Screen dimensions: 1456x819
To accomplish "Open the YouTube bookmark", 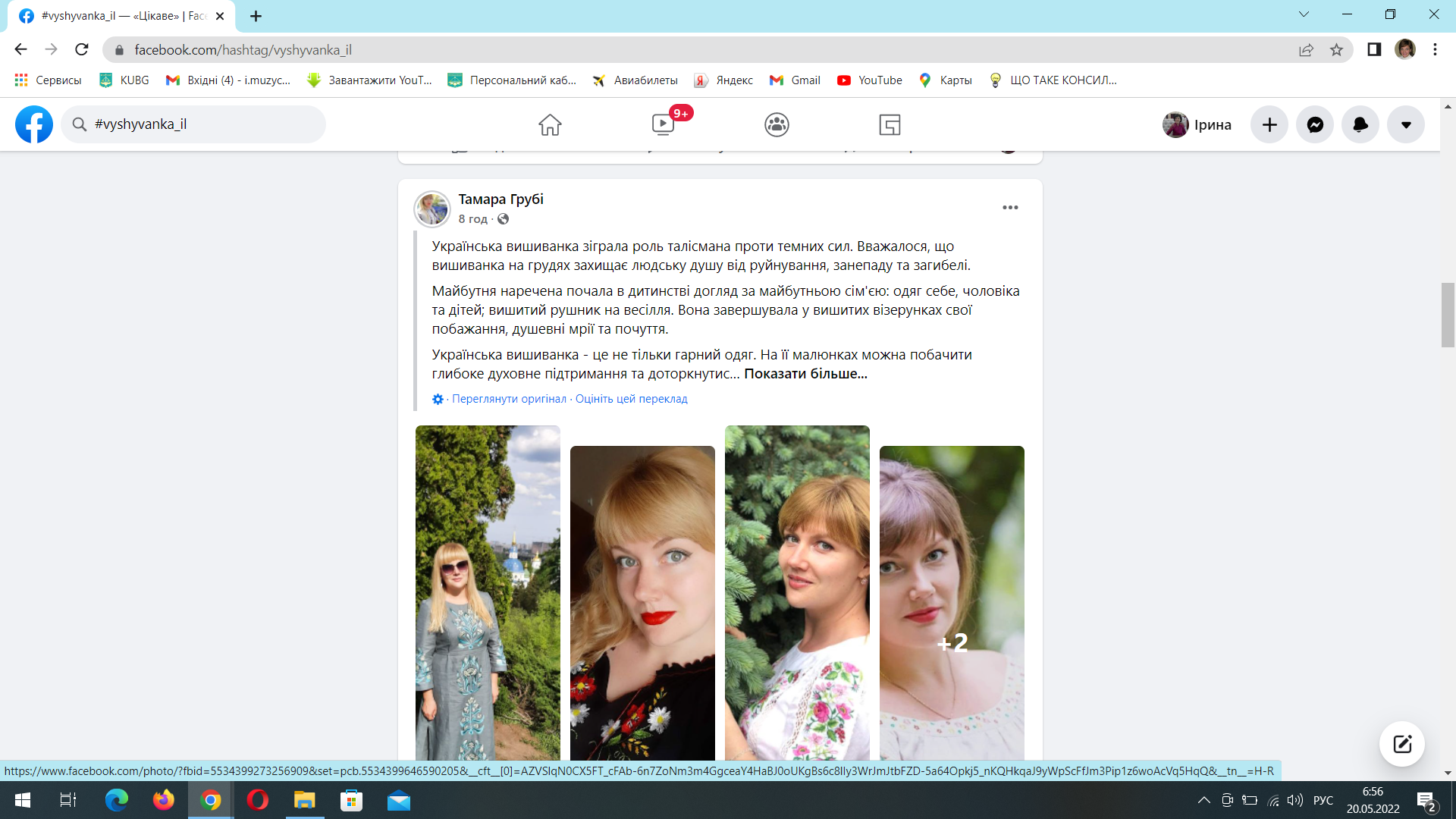I will click(x=870, y=80).
